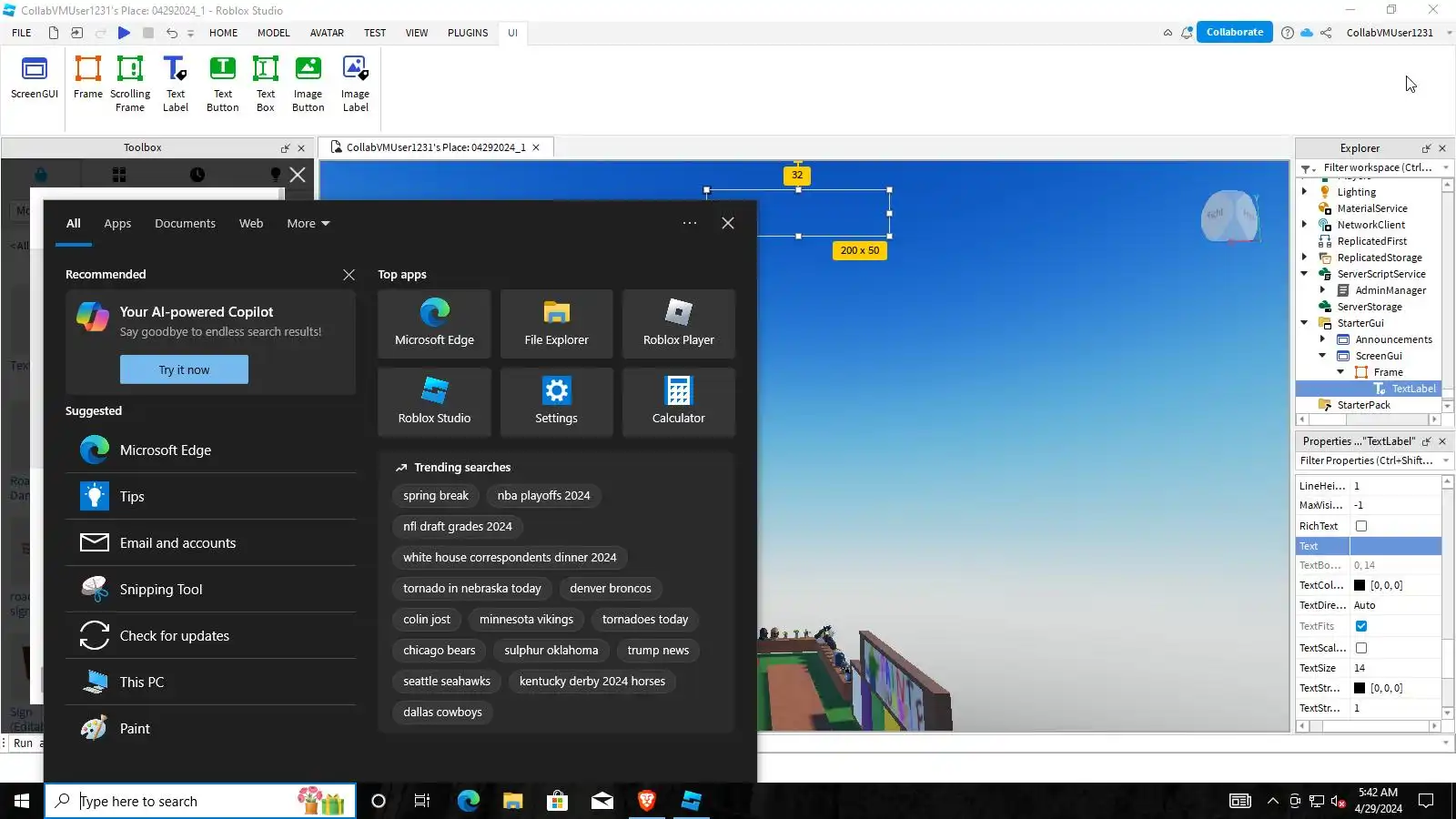Open the File Explorer top app tile
1456x819 pixels.
coord(556,324)
